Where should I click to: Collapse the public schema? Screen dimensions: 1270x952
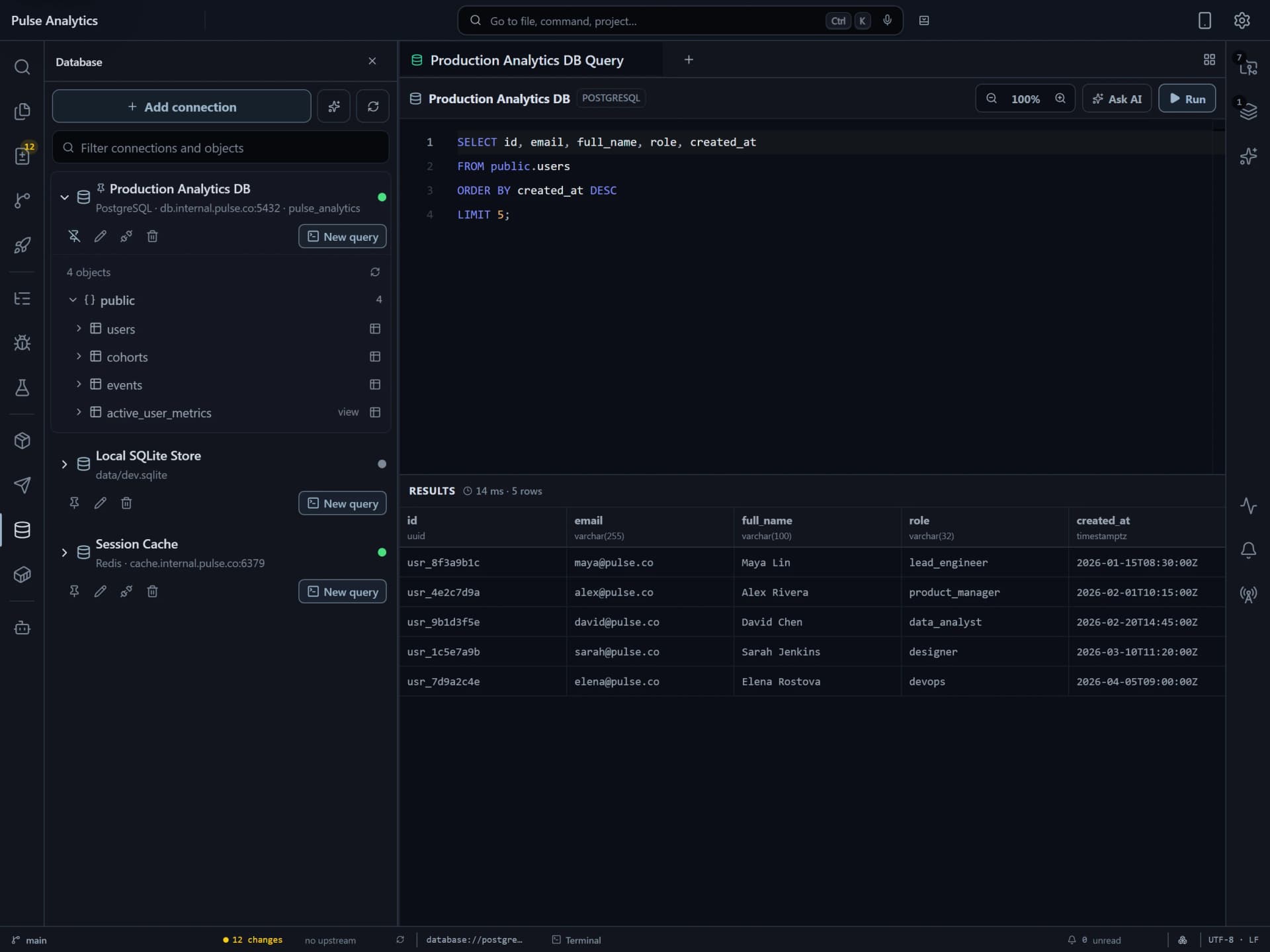[73, 300]
